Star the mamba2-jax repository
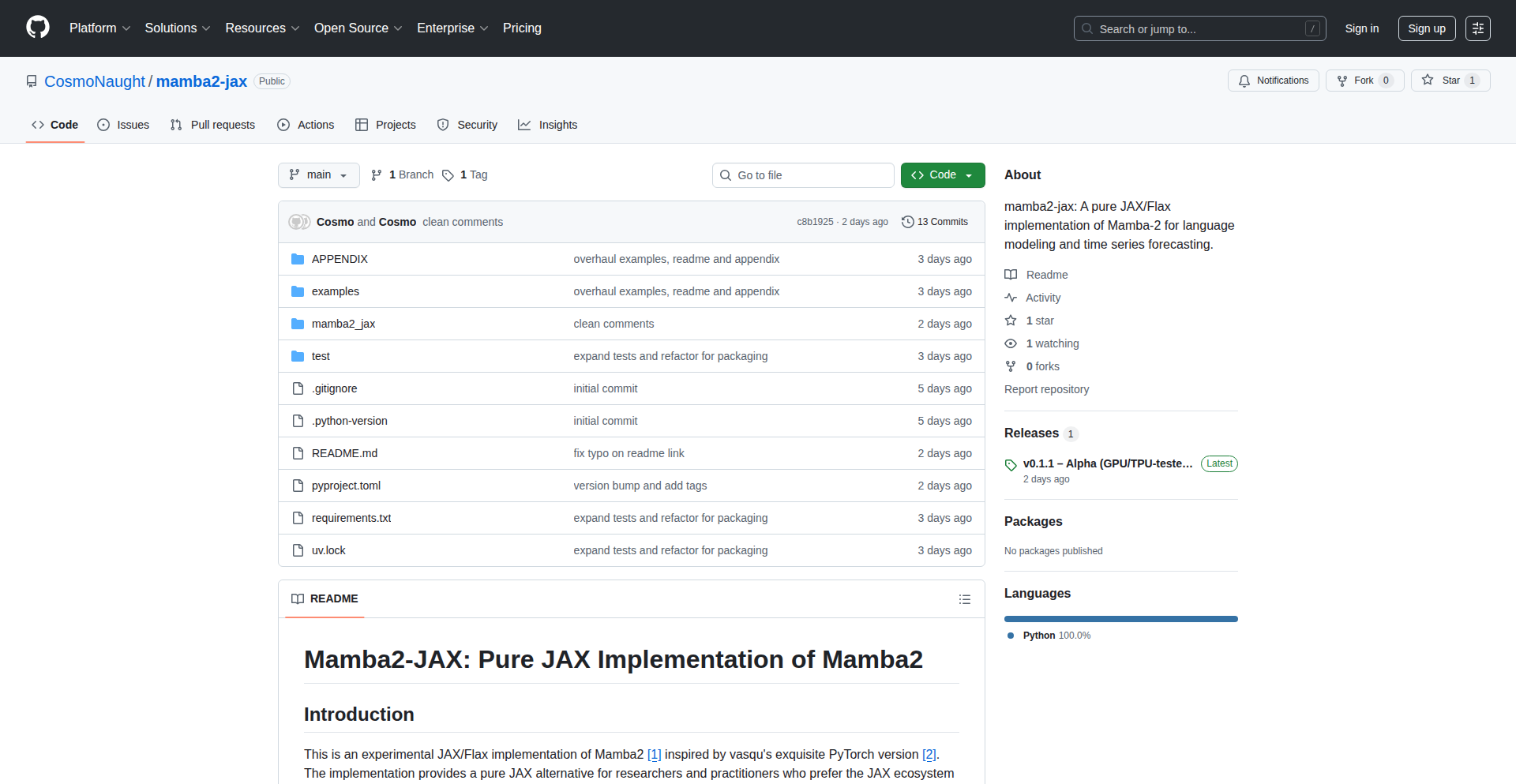 [1450, 81]
